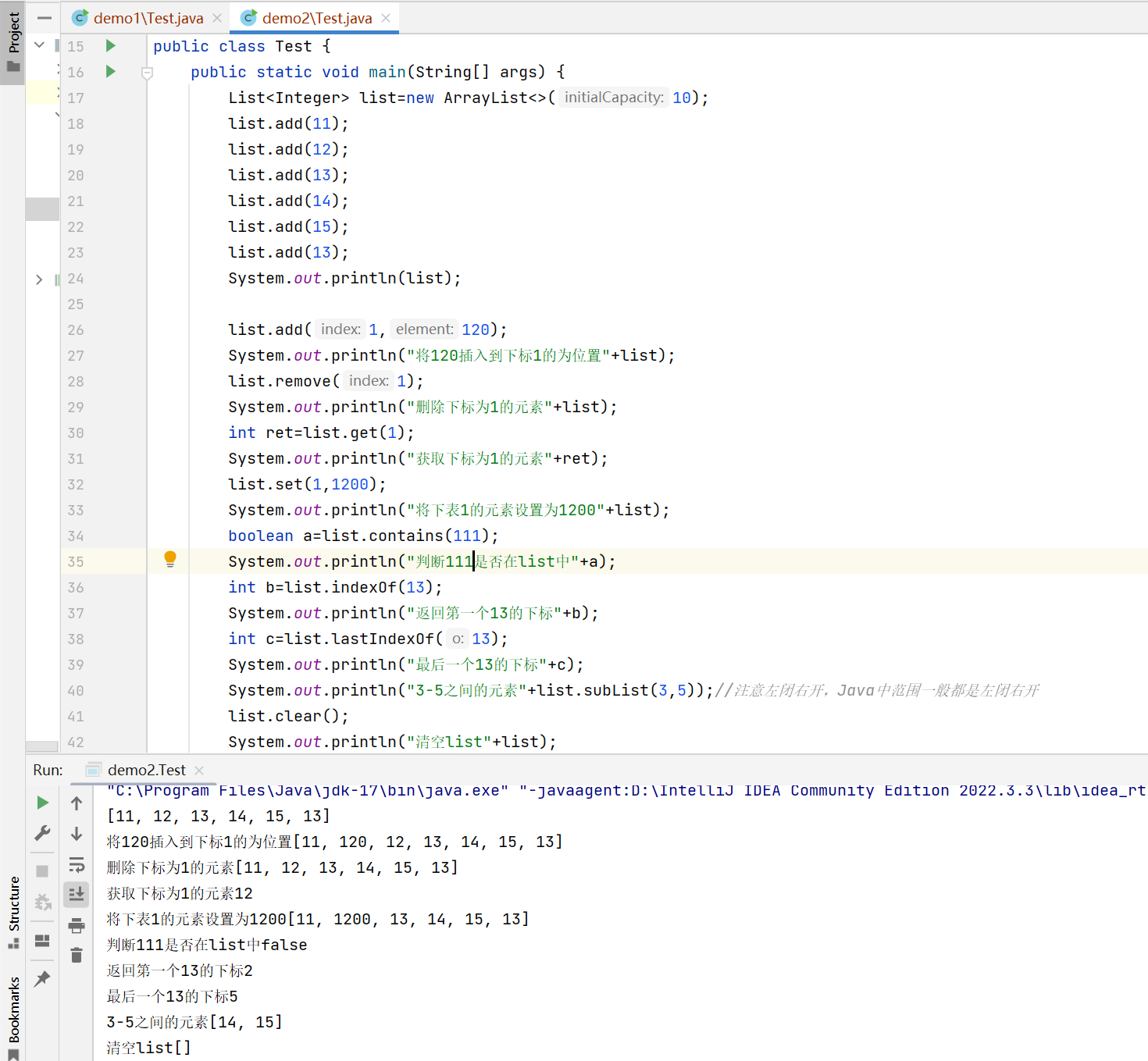Click the java.exe command line in console
Screen dimensions: 1148x1061
click(x=626, y=791)
